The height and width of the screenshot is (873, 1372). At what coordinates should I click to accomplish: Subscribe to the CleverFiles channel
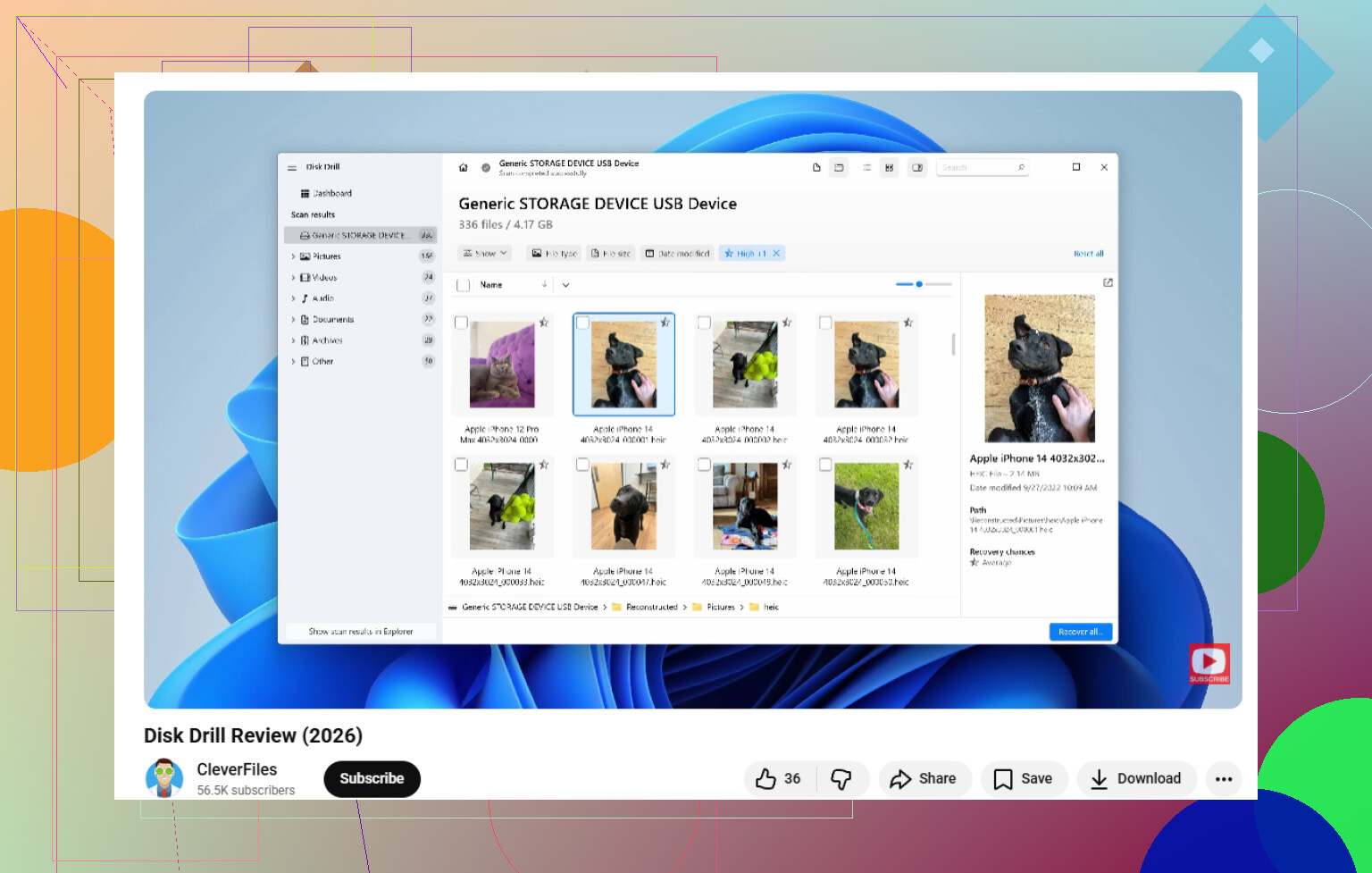point(372,779)
